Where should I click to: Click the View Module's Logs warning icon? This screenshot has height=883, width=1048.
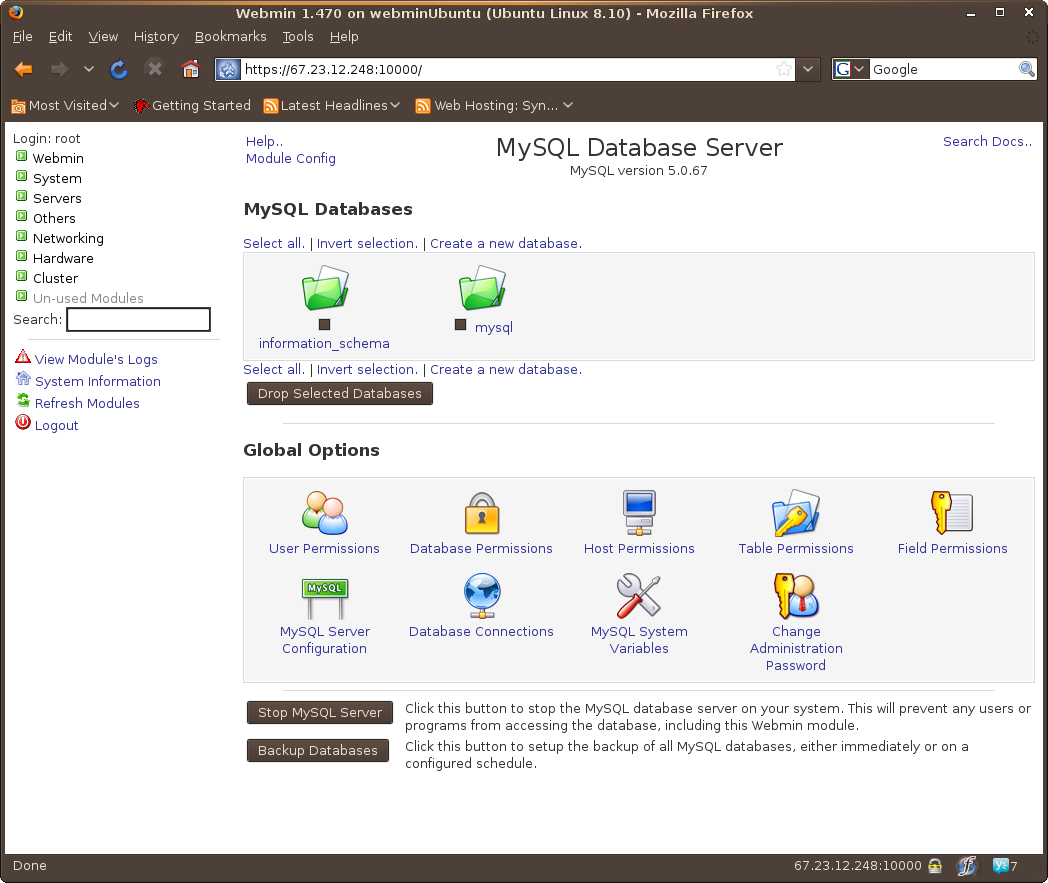[x=23, y=357]
